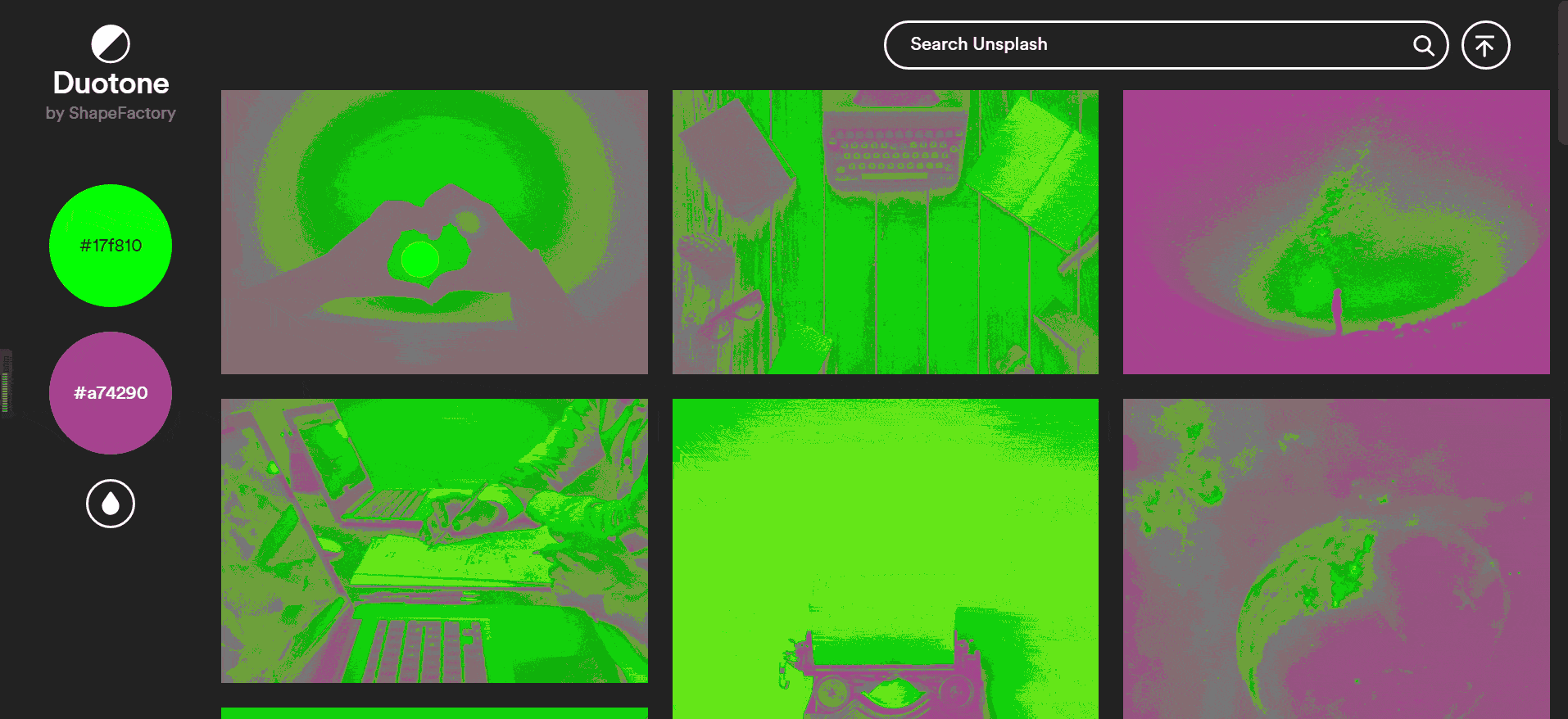The image size is (1568, 719).
Task: Select the heart-shaped hands sunset photo
Action: [434, 232]
